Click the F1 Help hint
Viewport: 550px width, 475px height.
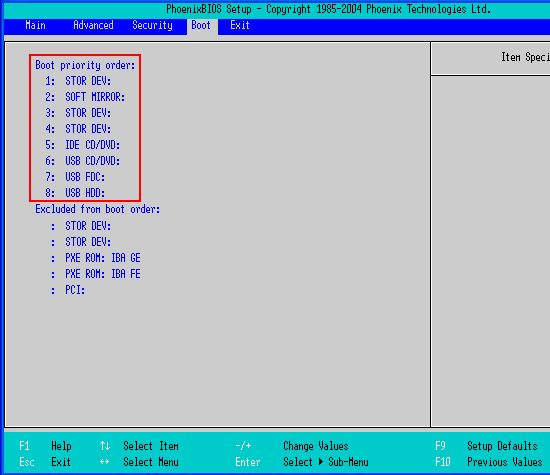[45, 446]
